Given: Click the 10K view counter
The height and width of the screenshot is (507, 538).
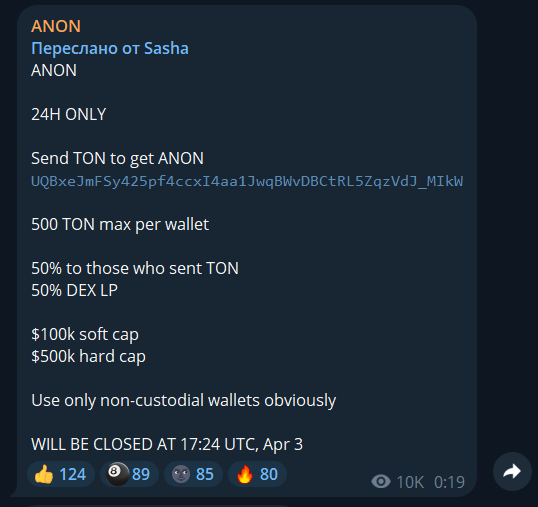Looking at the screenshot, I should click(x=410, y=482).
